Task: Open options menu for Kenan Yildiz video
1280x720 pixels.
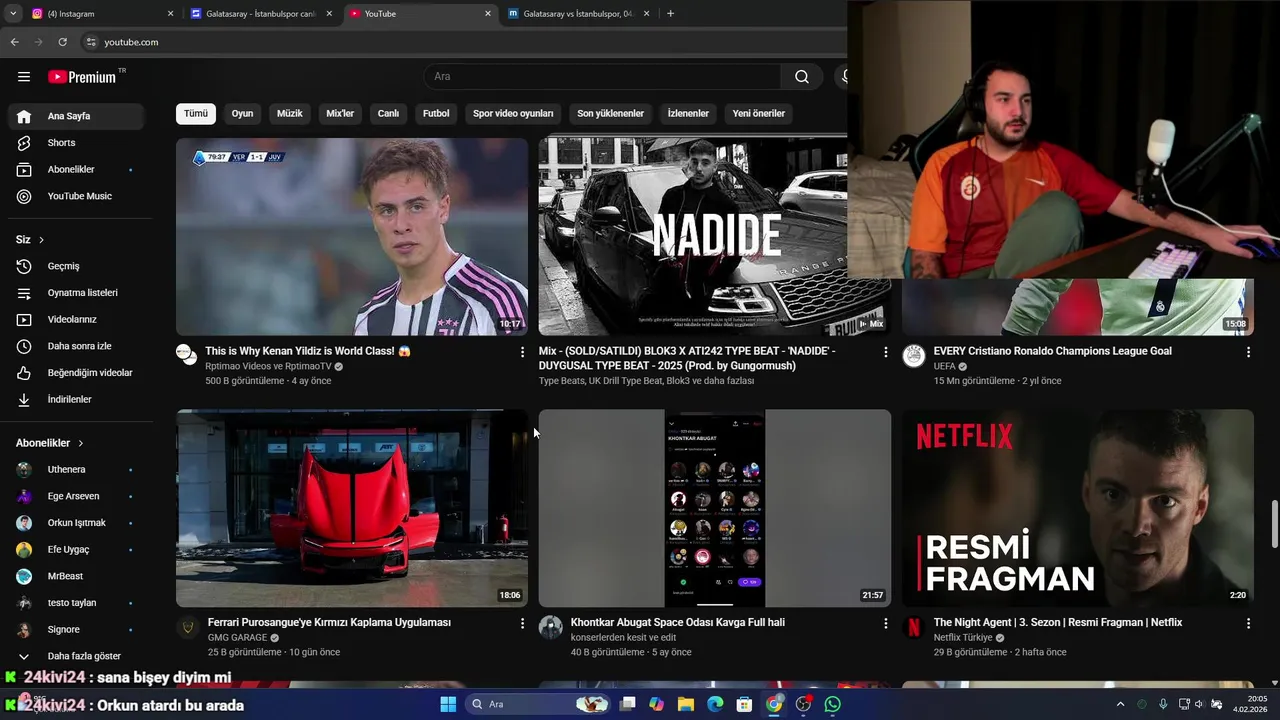Action: pyautogui.click(x=522, y=352)
